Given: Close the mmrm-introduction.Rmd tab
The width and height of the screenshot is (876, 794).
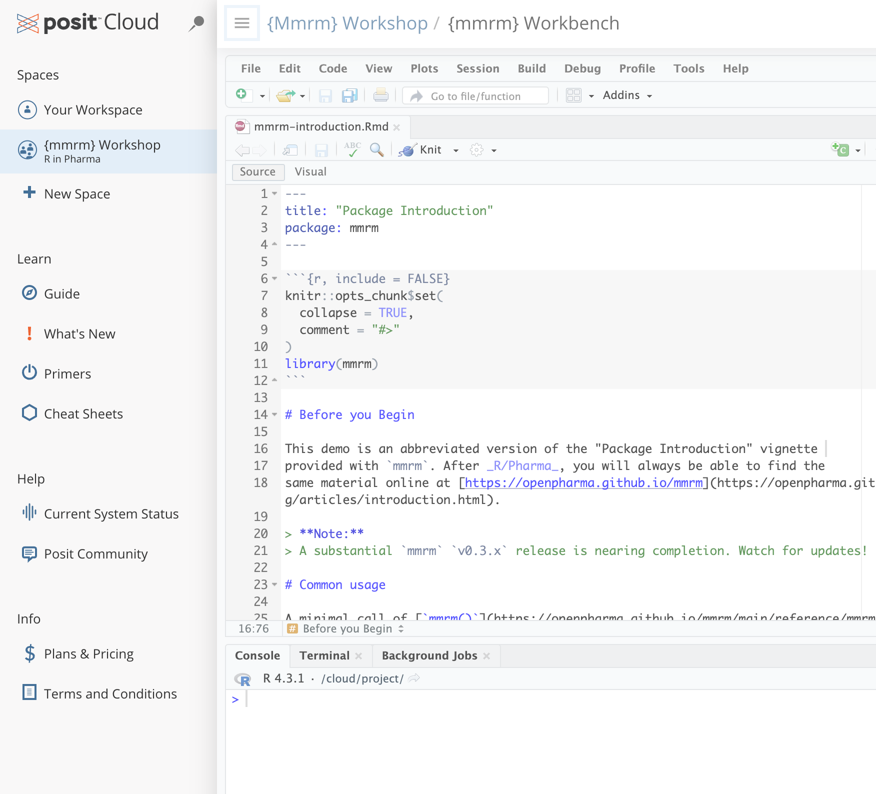Looking at the screenshot, I should (x=397, y=127).
